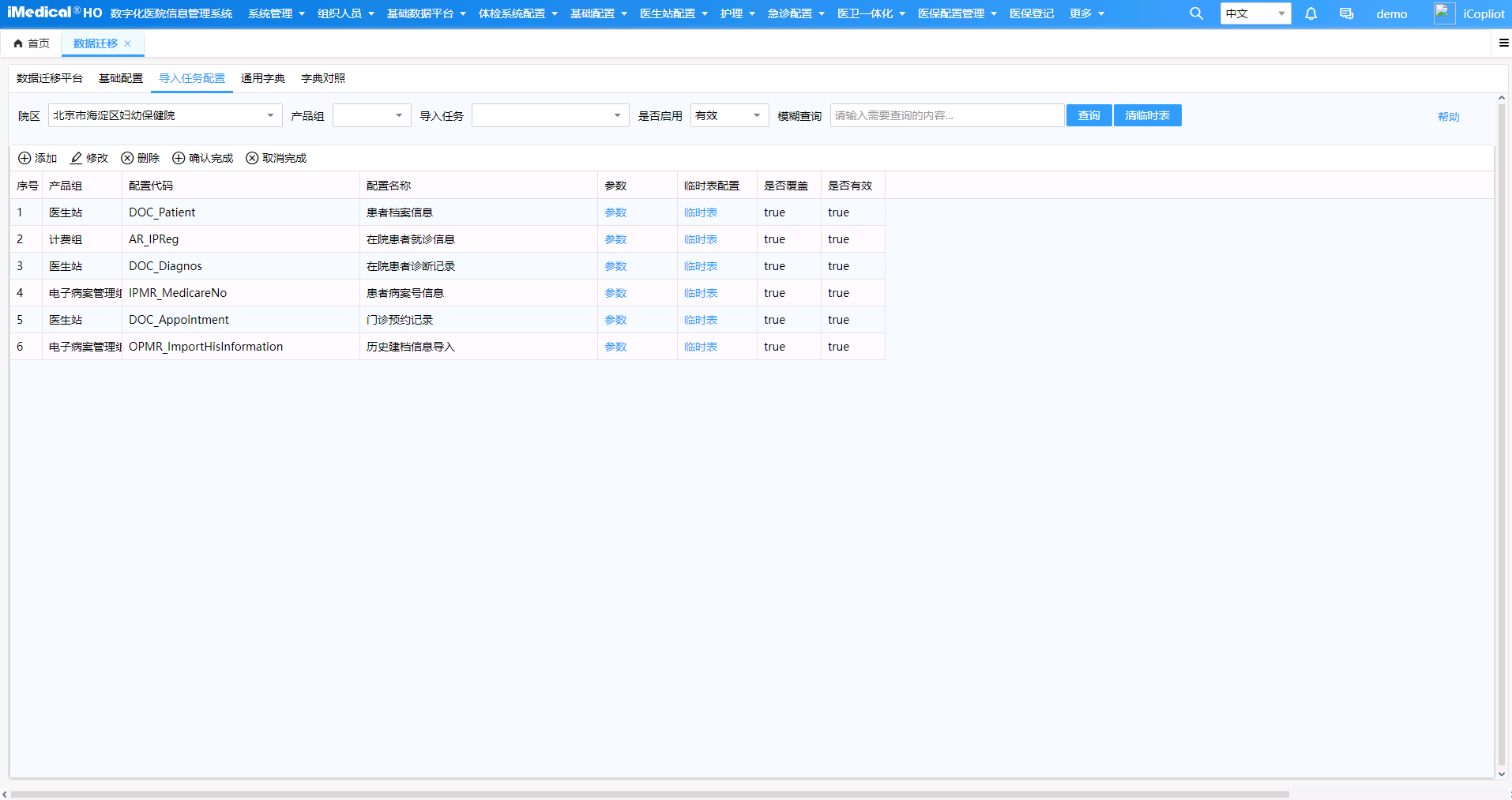Close the 数据迁移 tab
The height and width of the screenshot is (800, 1512).
[x=127, y=43]
